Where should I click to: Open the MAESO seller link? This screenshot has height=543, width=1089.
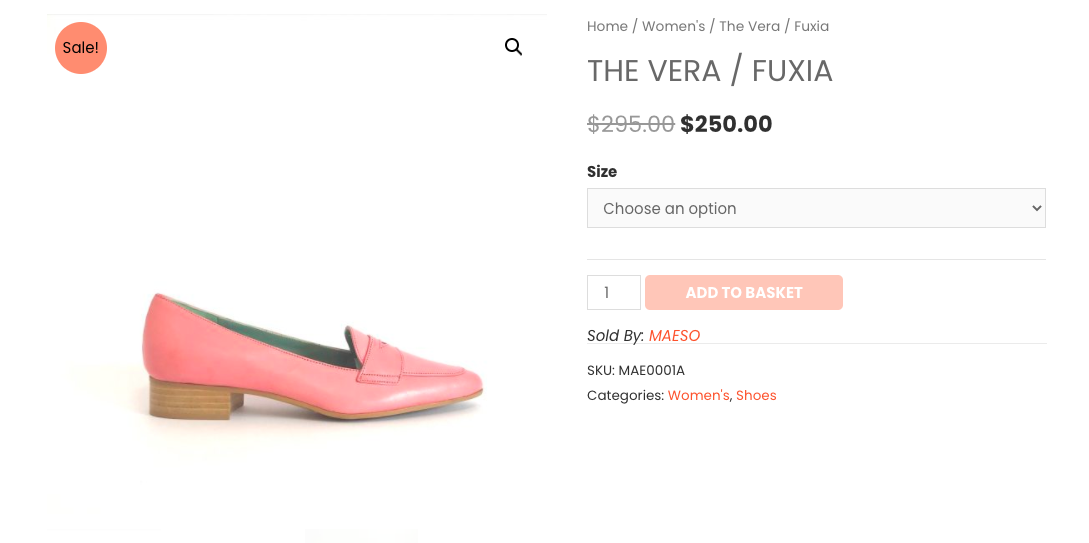tap(674, 336)
